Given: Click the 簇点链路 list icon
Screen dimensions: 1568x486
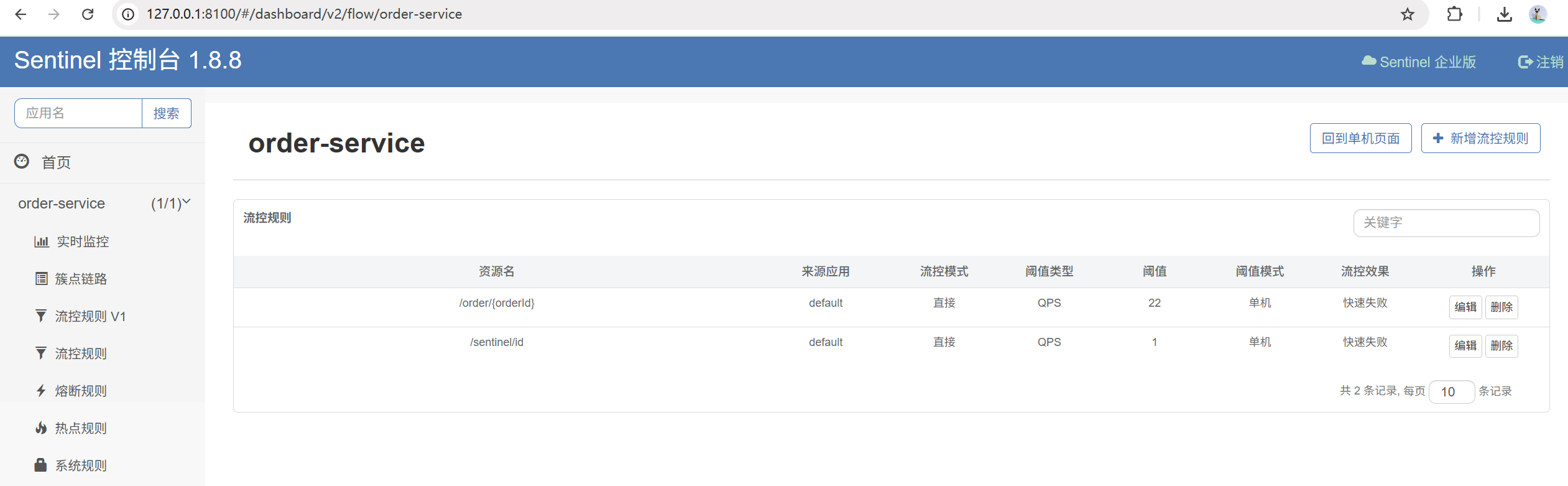Looking at the screenshot, I should 41,279.
